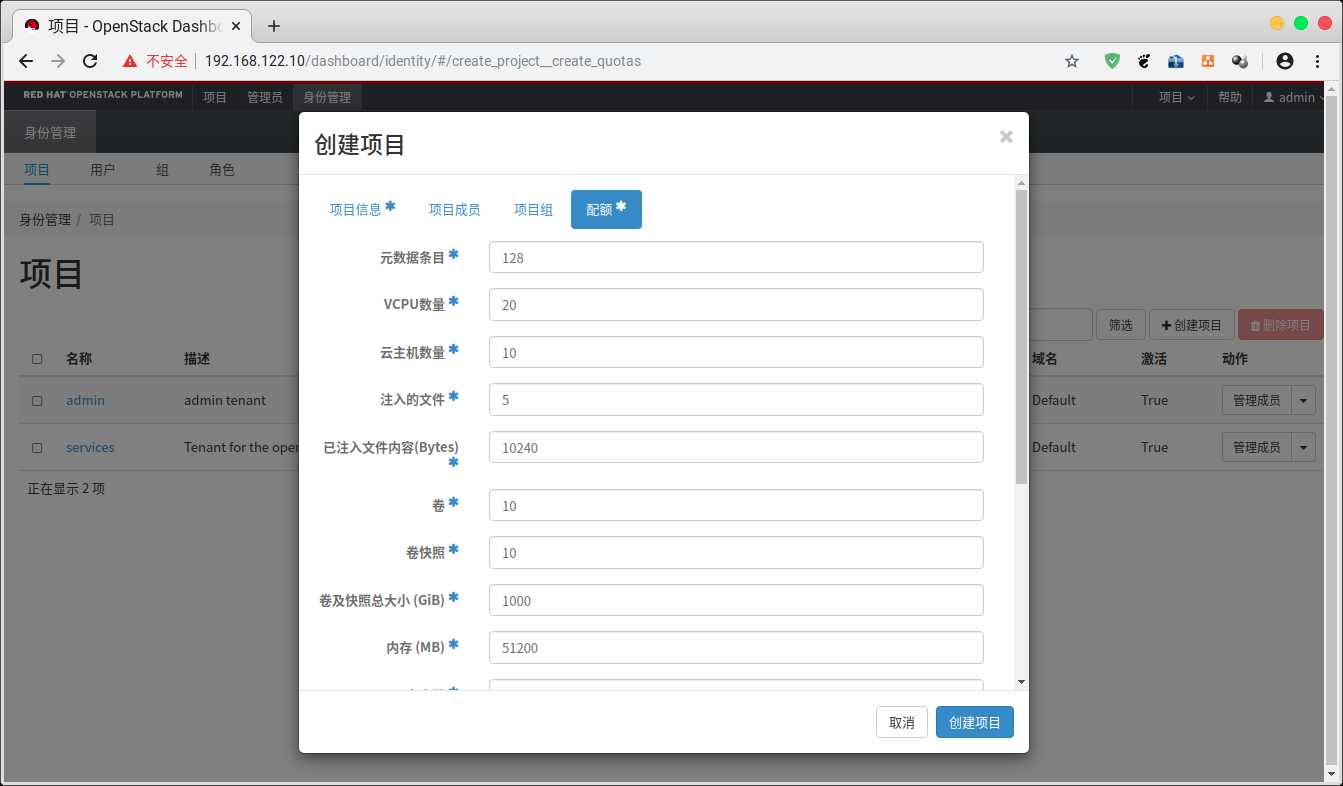Click the 筛选 filter button
1343x786 pixels.
(x=1121, y=325)
